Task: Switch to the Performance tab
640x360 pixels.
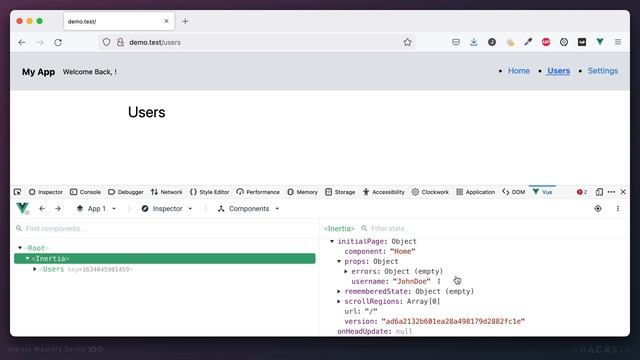Action: tap(258, 192)
